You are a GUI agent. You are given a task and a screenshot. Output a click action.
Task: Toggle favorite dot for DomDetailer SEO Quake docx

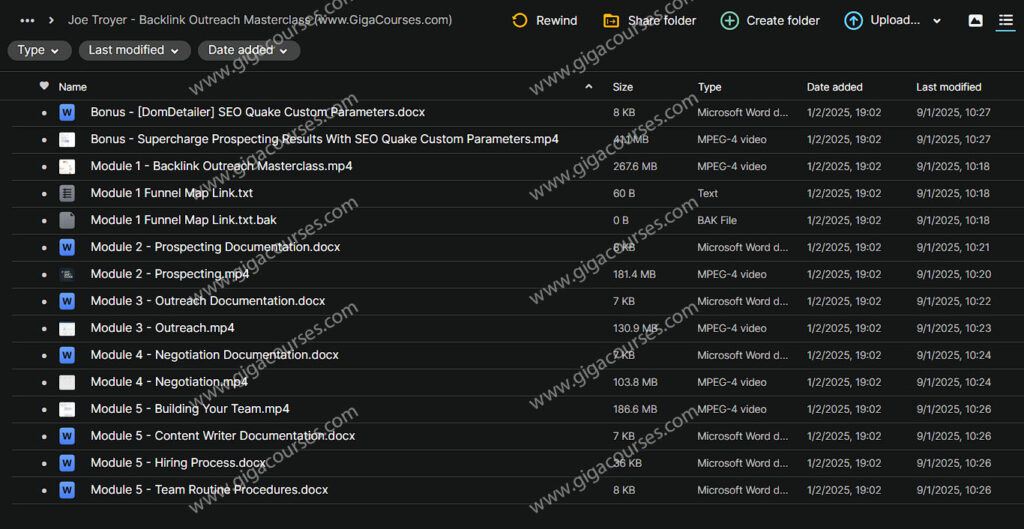click(x=44, y=113)
